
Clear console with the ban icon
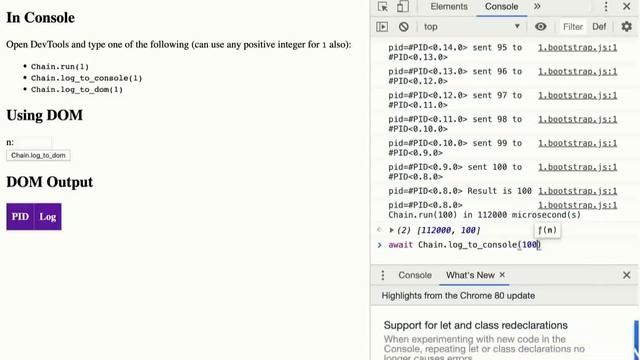(x=404, y=27)
